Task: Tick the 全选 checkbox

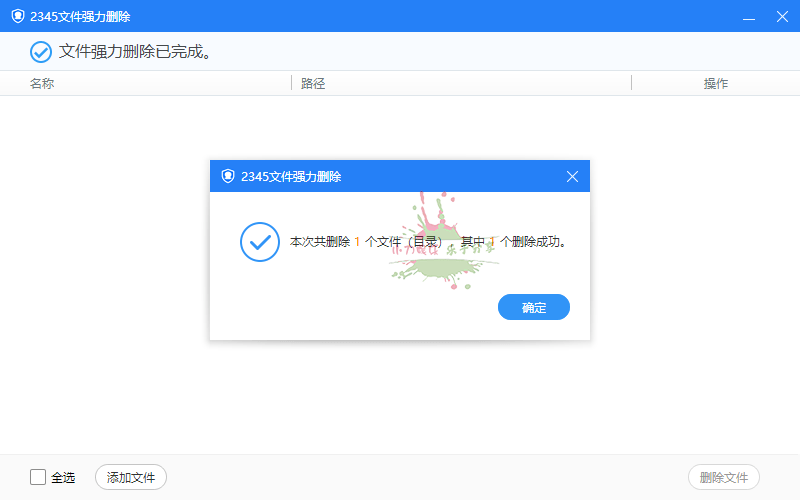Action: [38, 477]
